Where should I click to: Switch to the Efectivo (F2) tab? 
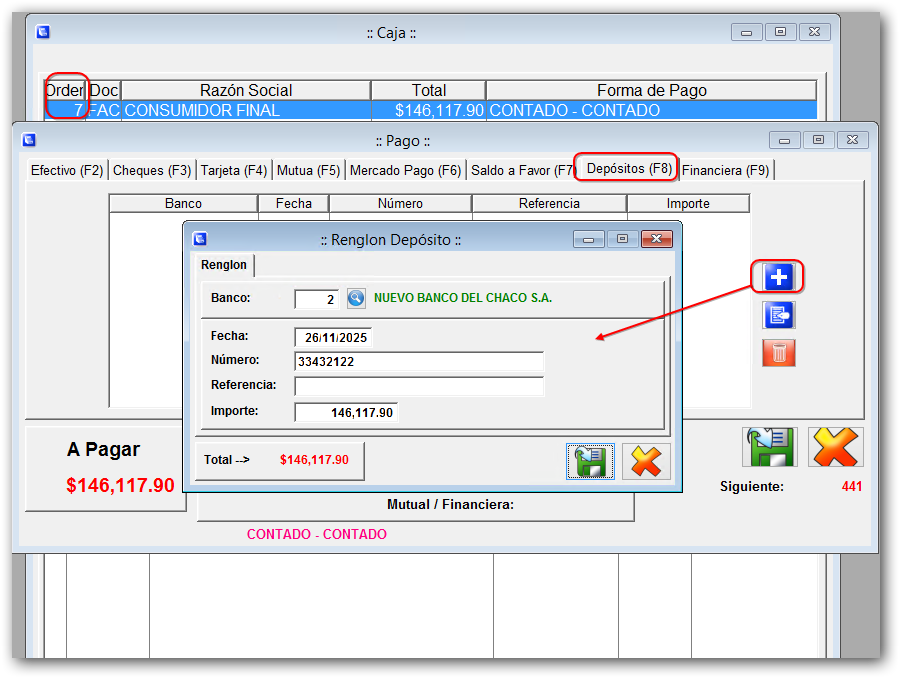(x=67, y=170)
